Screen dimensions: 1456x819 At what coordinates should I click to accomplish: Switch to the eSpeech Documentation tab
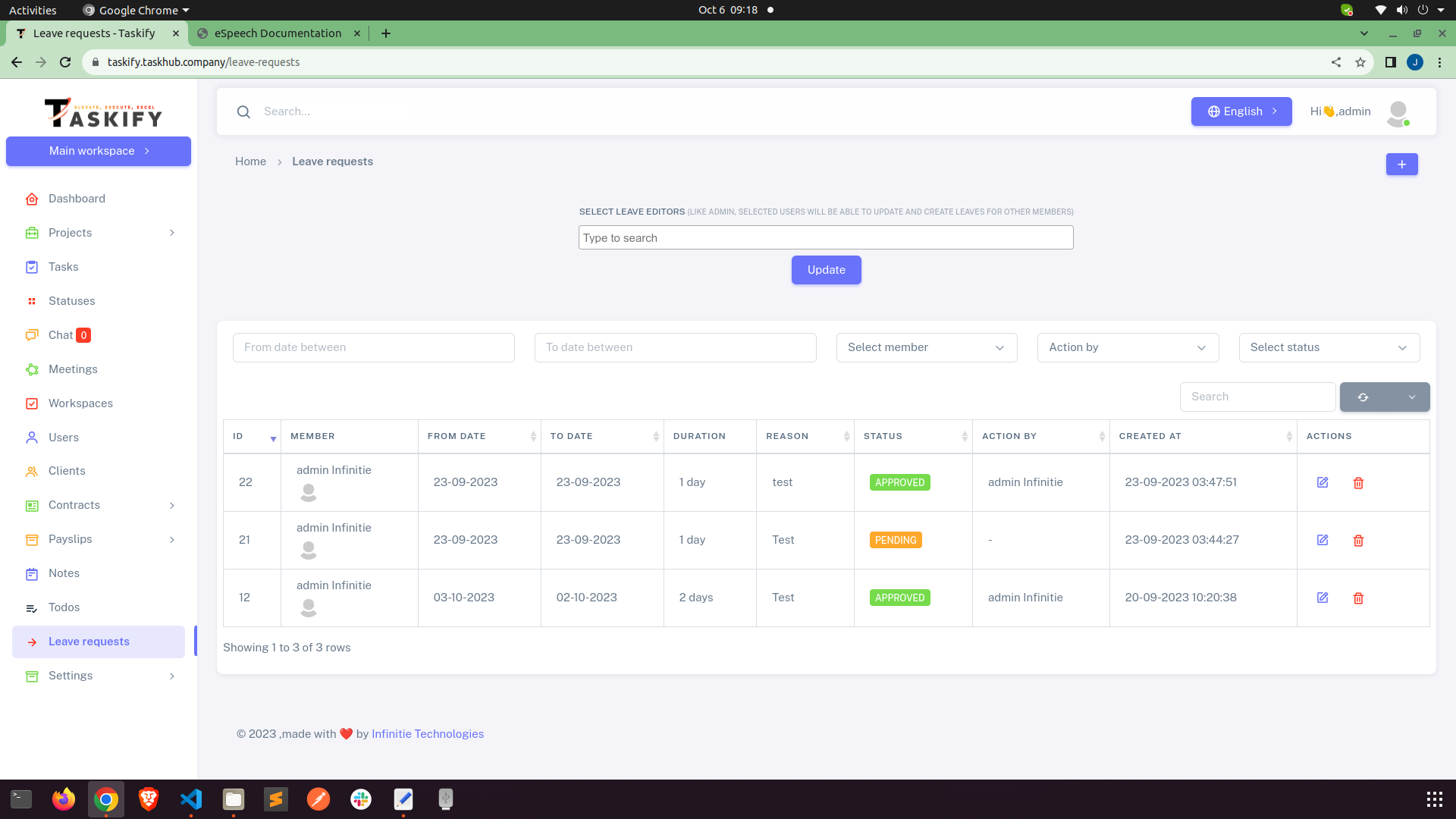pyautogui.click(x=278, y=33)
